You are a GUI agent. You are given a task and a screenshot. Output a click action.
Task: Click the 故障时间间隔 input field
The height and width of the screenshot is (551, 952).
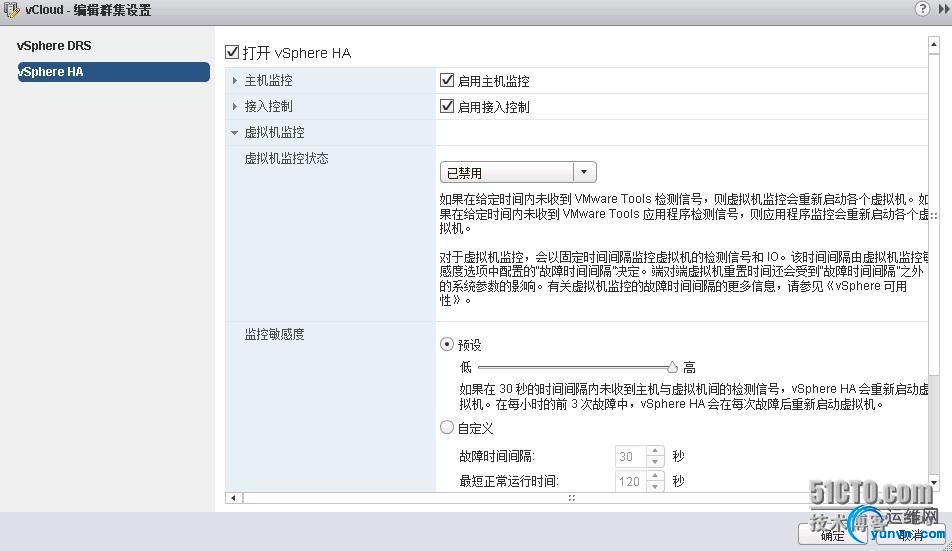(630, 456)
